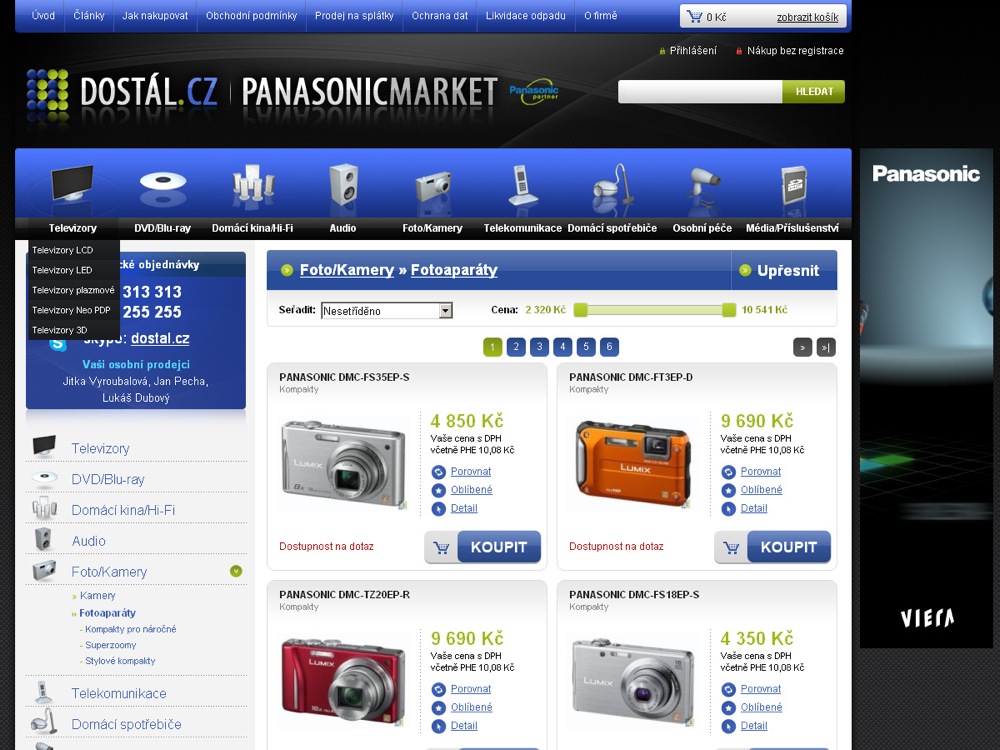The height and width of the screenshot is (750, 1000).
Task: Click the Osobní péče hair dryer icon
Action: click(x=702, y=186)
